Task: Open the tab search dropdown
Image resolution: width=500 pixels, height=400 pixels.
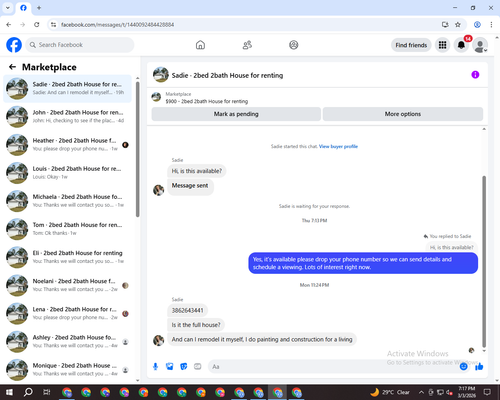Action: [x=8, y=8]
